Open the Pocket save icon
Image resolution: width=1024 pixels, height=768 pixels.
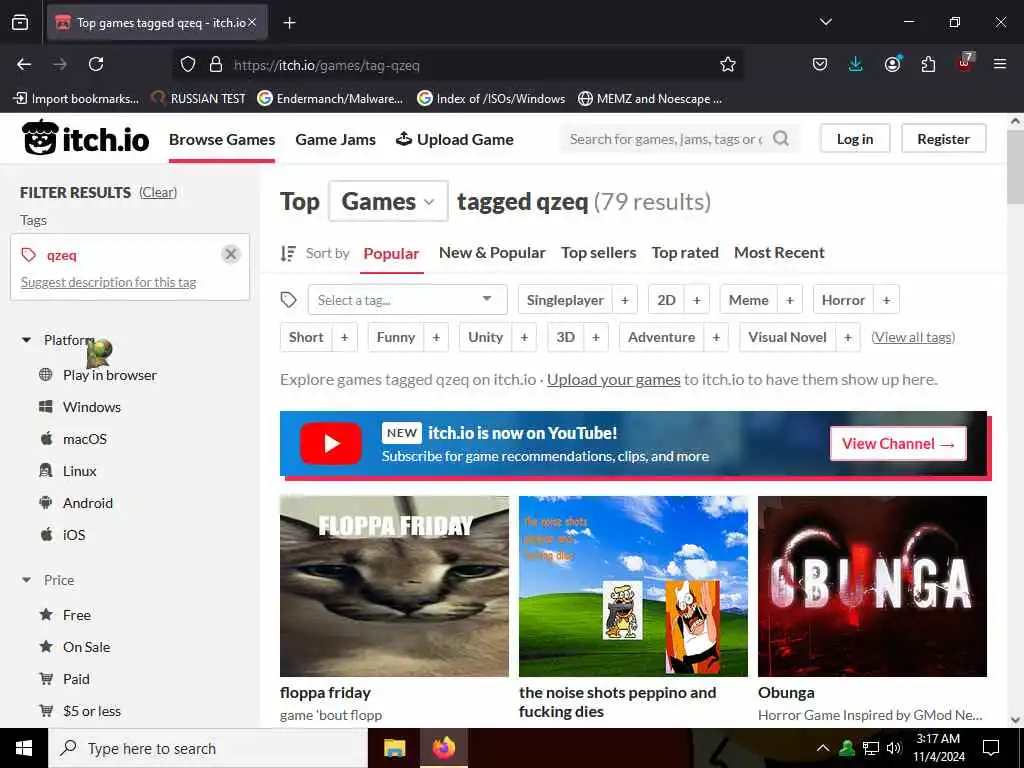coord(820,64)
